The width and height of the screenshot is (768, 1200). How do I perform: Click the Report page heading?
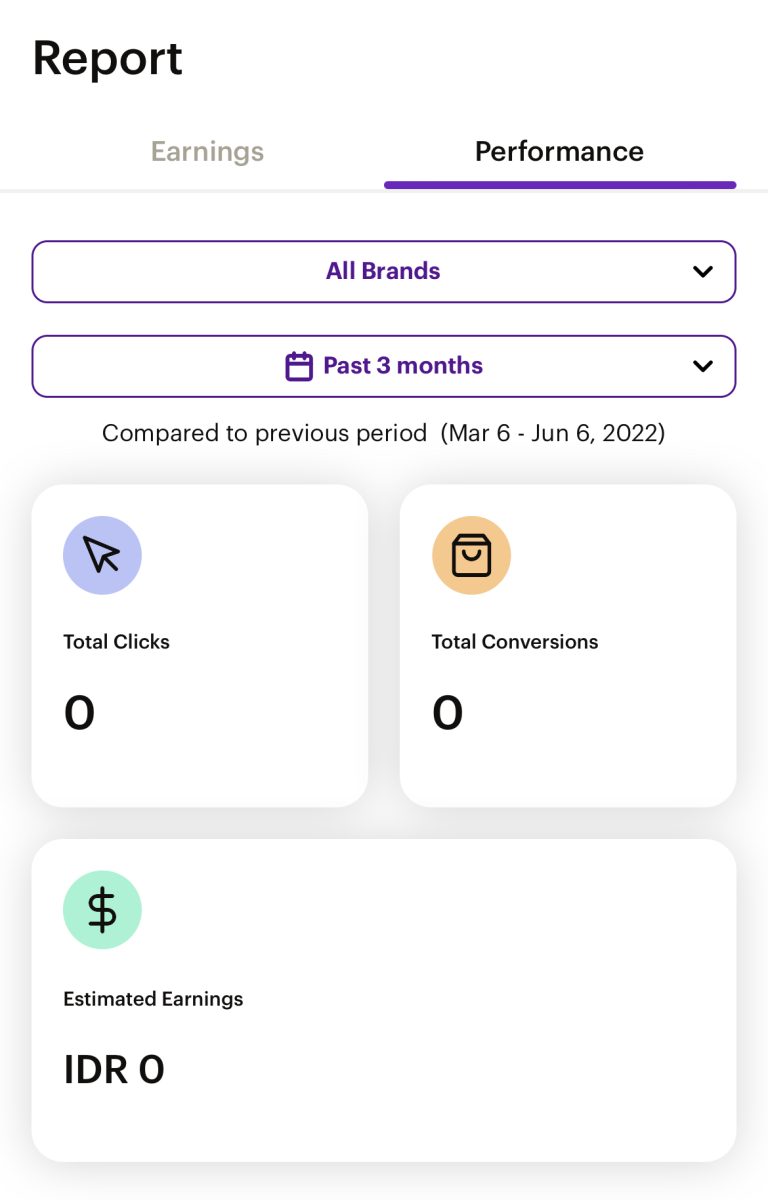107,58
